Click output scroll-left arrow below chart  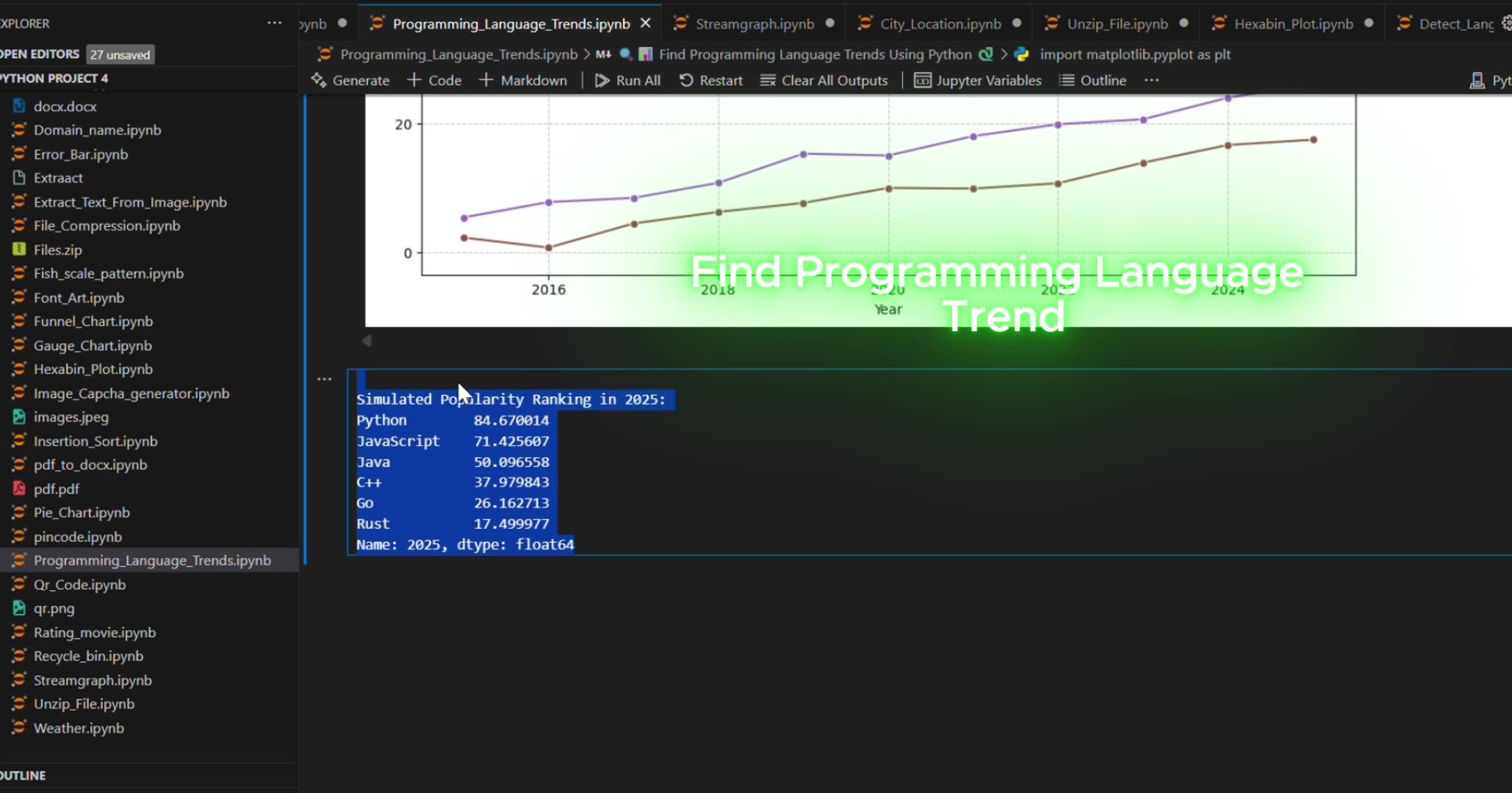tap(367, 341)
